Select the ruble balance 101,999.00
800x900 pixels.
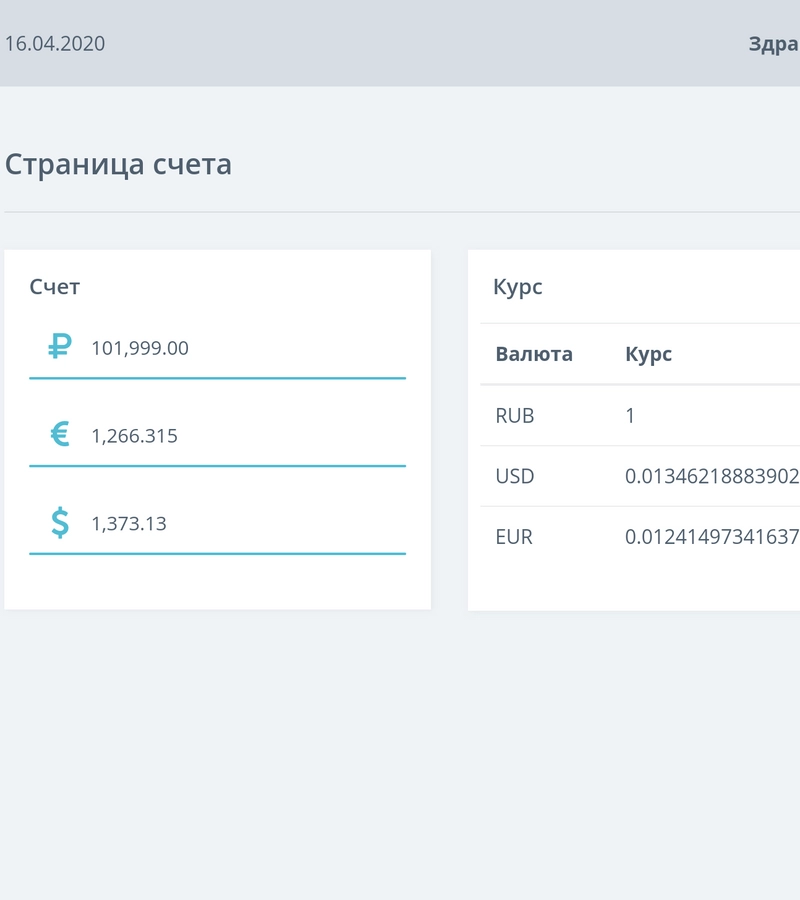140,348
